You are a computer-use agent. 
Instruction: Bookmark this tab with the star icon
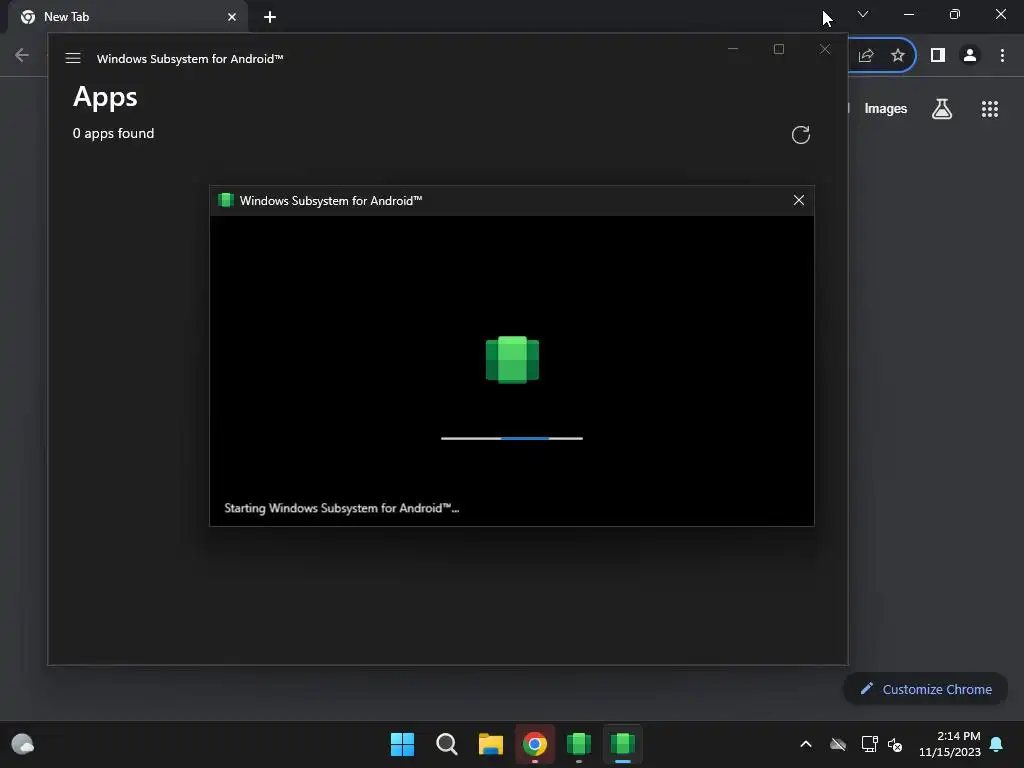click(x=898, y=56)
